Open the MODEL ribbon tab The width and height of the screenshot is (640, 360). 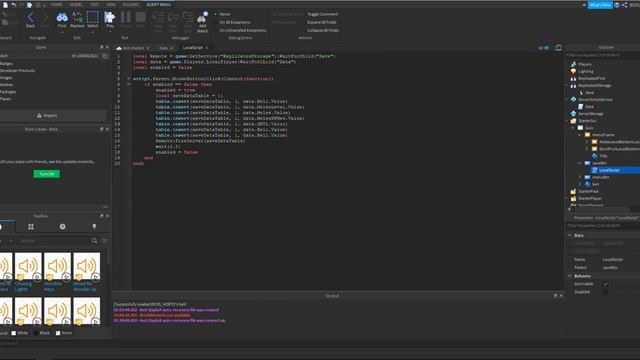click(76, 4)
